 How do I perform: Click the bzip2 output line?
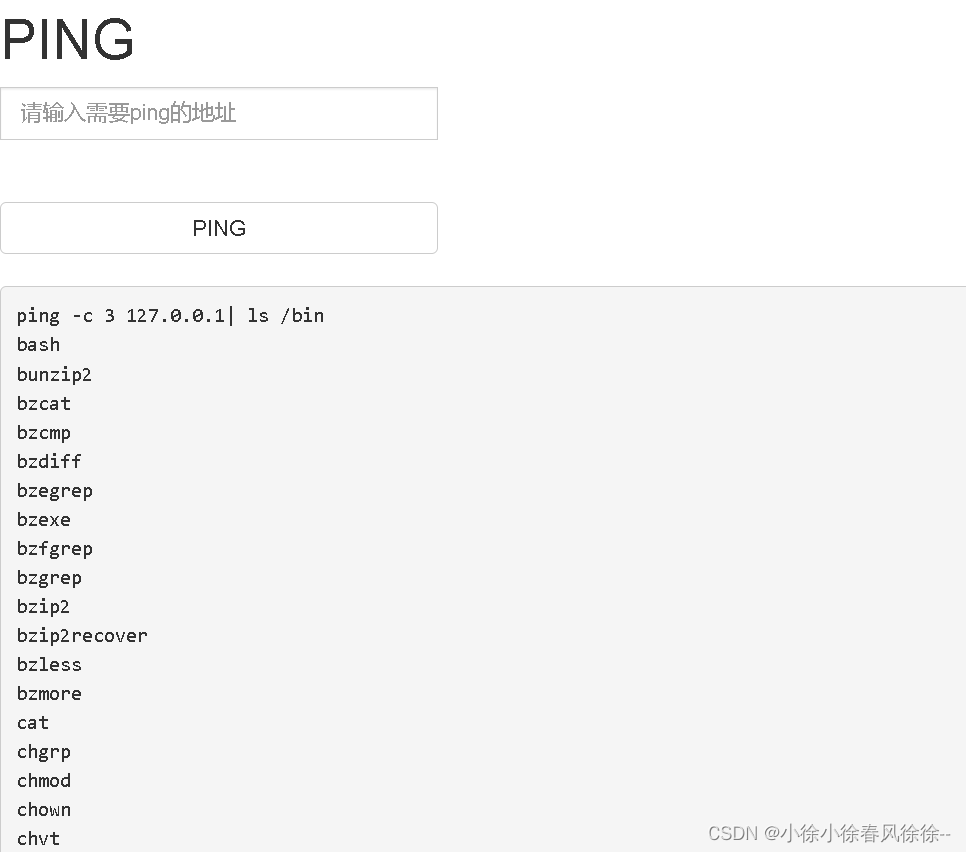(x=43, y=606)
